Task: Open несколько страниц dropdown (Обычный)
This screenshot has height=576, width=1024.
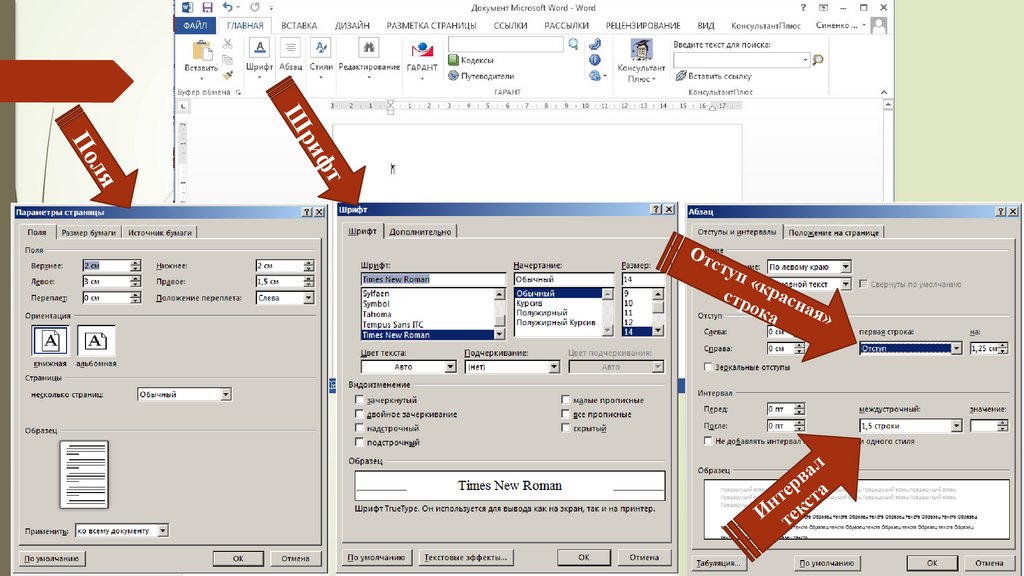Action: [x=184, y=394]
